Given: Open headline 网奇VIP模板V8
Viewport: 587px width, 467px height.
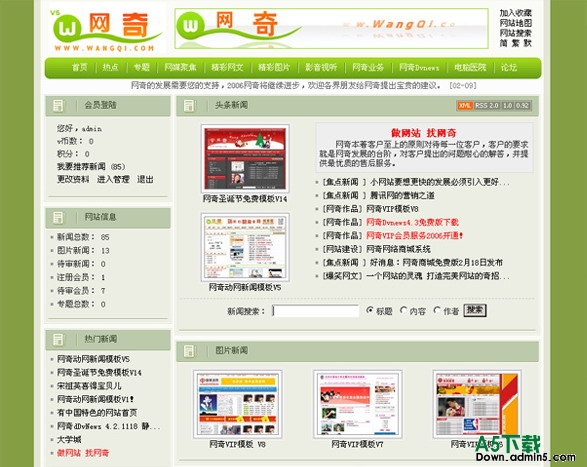Looking at the screenshot, I should pos(392,209).
